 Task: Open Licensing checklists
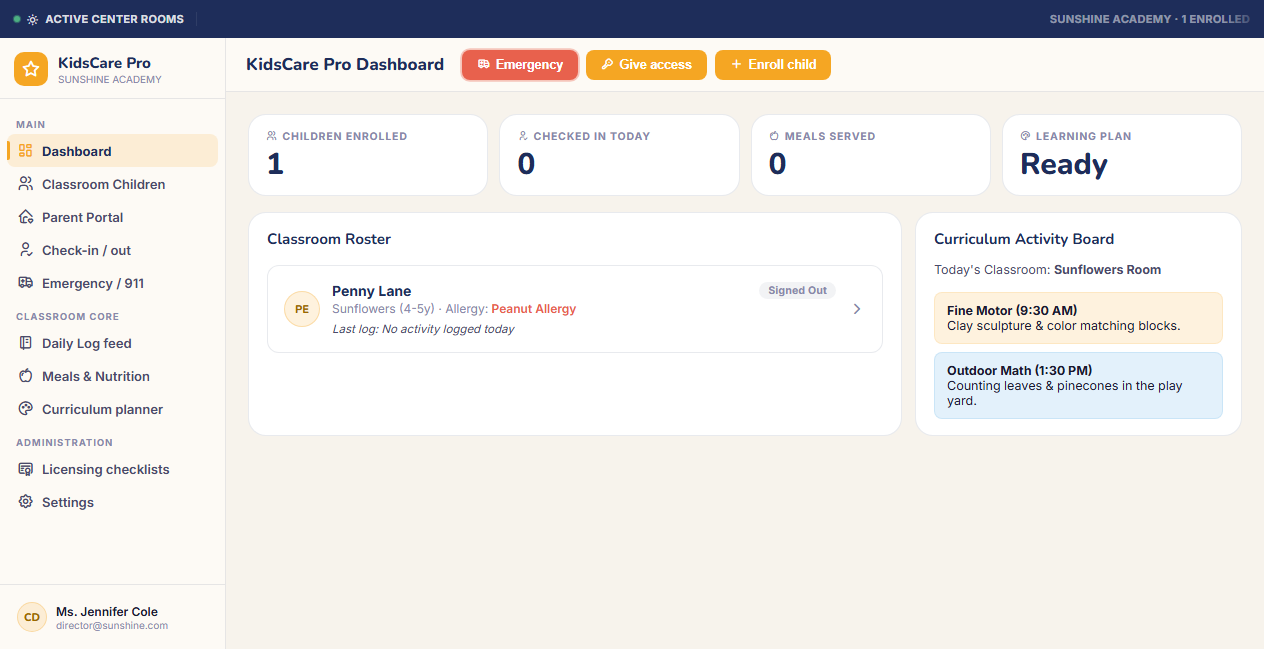(112, 469)
